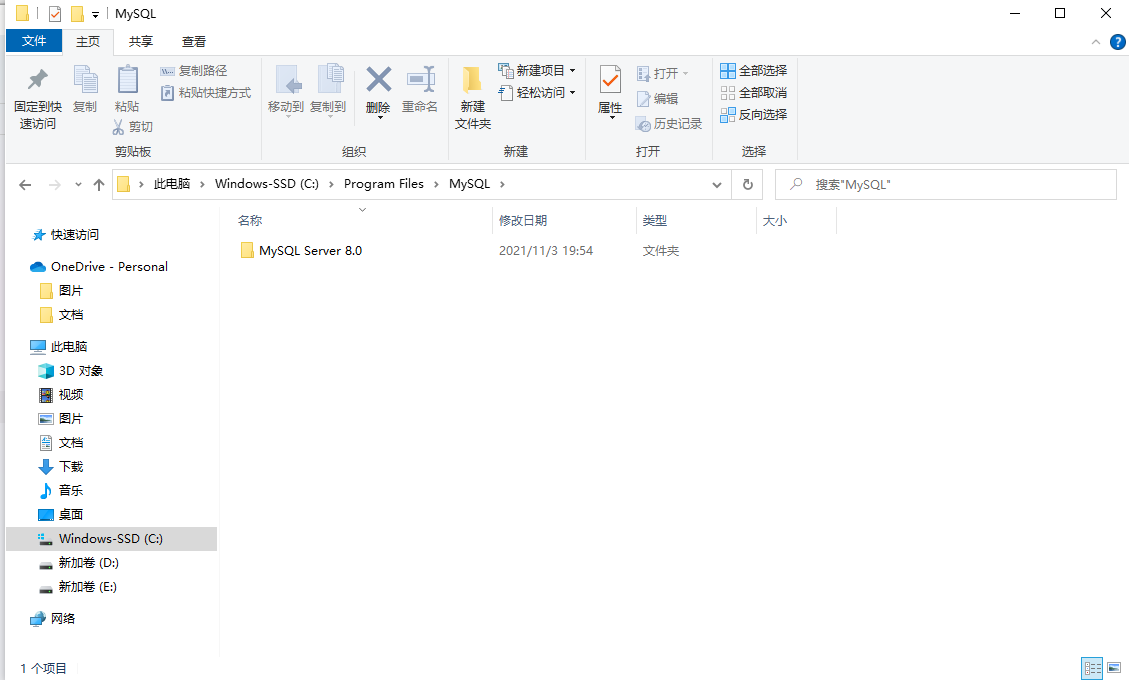Switch to the Share (共享) tab

click(x=141, y=42)
